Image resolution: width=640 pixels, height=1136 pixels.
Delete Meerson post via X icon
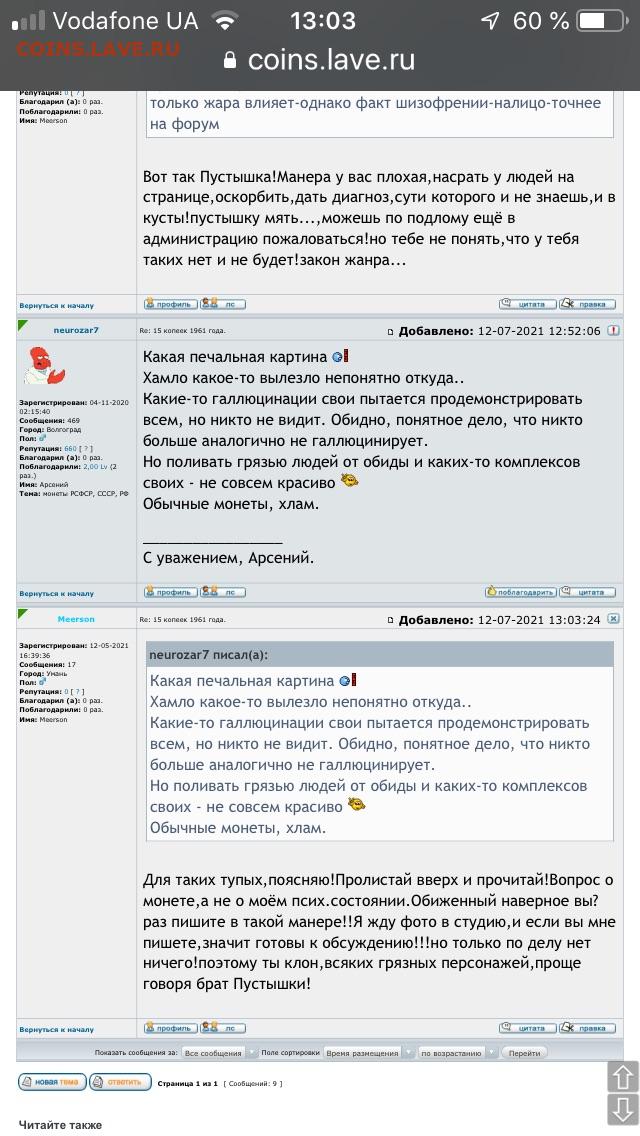click(x=613, y=619)
